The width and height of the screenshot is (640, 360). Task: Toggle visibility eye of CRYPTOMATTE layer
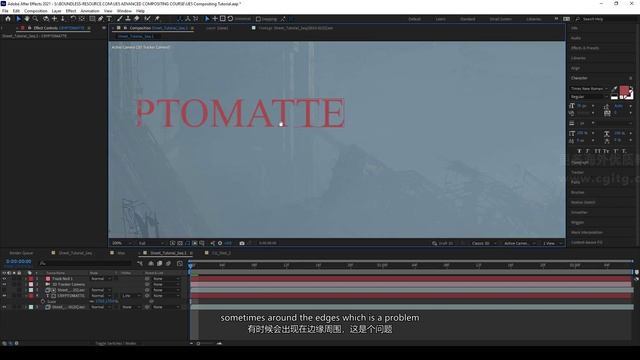[x=4, y=296]
